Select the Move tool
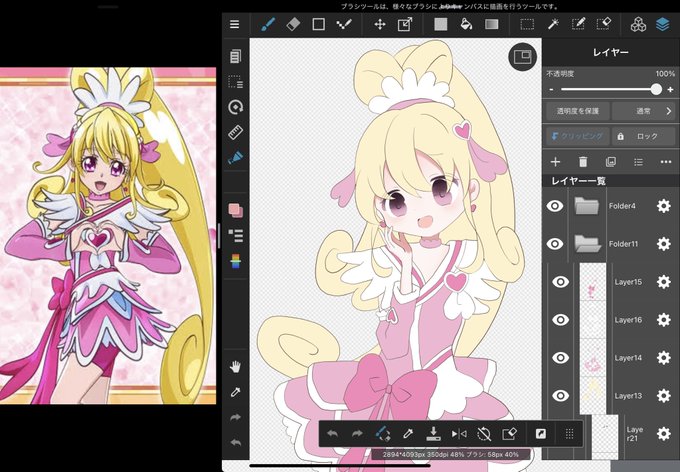The image size is (680, 472). [380, 24]
